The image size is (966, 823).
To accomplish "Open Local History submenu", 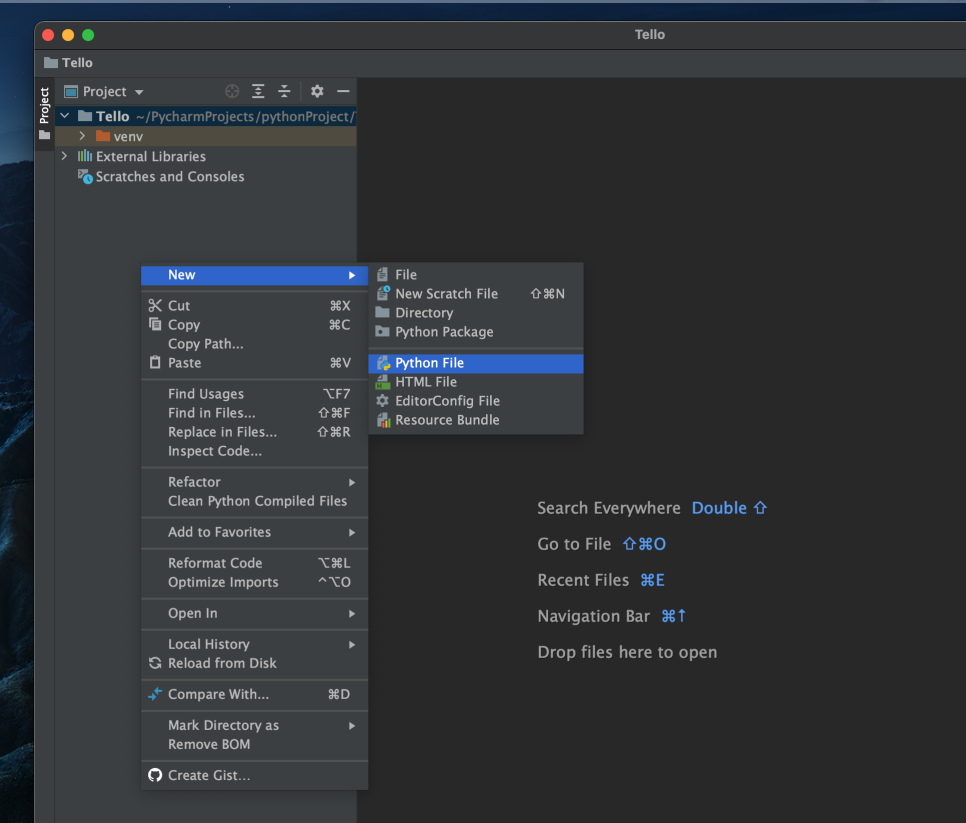I will coord(254,644).
